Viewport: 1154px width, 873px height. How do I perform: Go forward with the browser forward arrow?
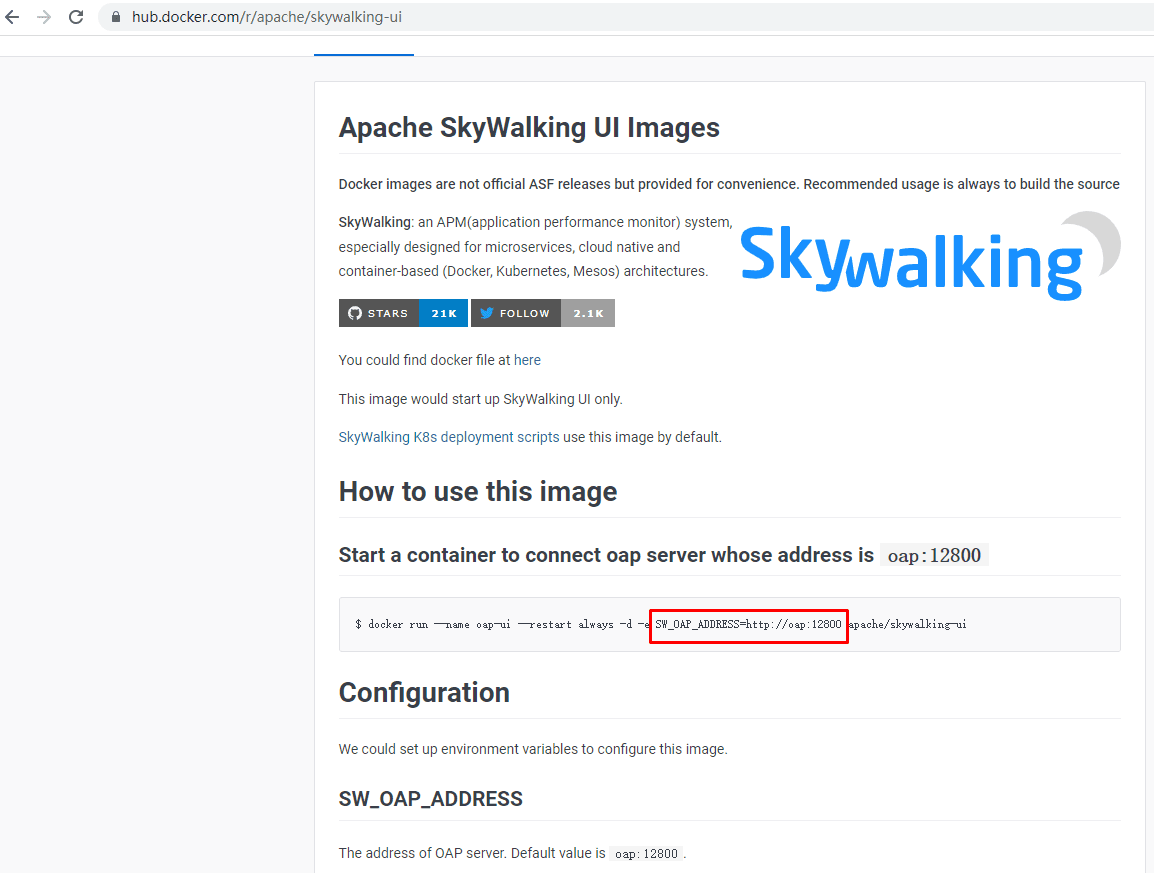[44, 17]
